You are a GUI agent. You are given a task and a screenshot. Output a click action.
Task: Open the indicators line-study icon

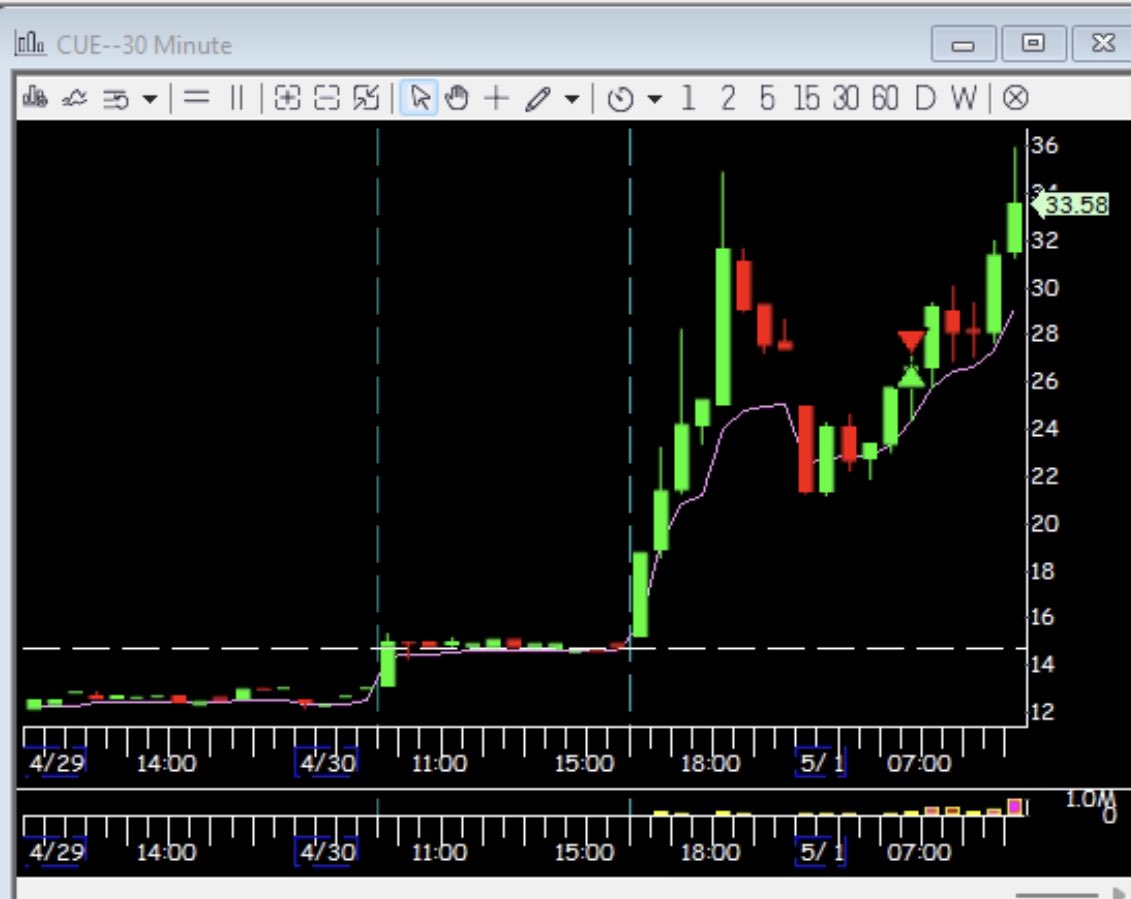pyautogui.click(x=74, y=97)
